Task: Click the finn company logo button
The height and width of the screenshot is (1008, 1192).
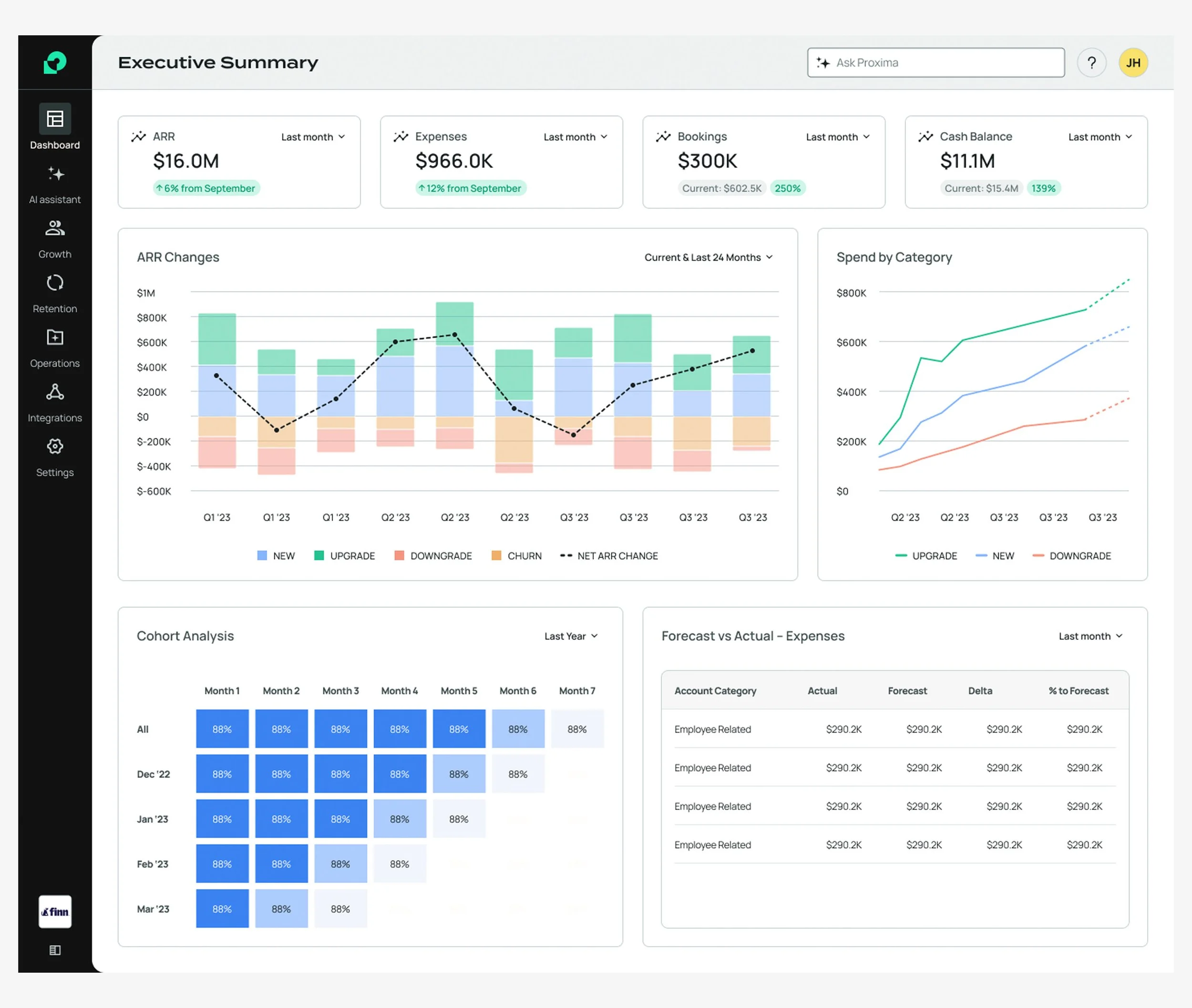Action: tap(55, 911)
